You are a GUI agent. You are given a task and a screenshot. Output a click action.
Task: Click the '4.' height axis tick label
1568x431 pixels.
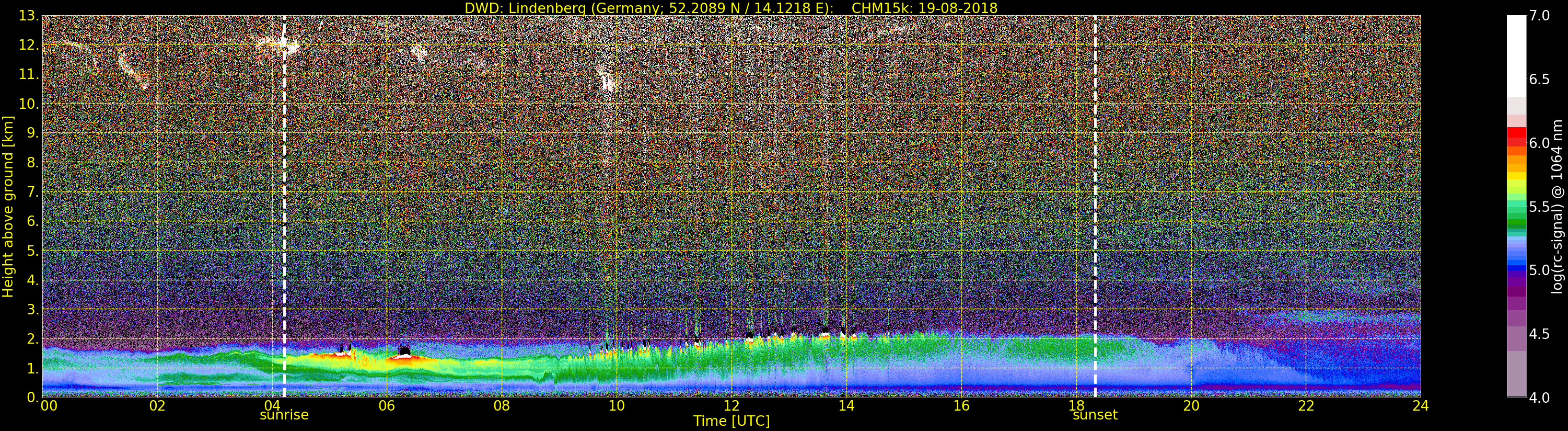pos(33,280)
